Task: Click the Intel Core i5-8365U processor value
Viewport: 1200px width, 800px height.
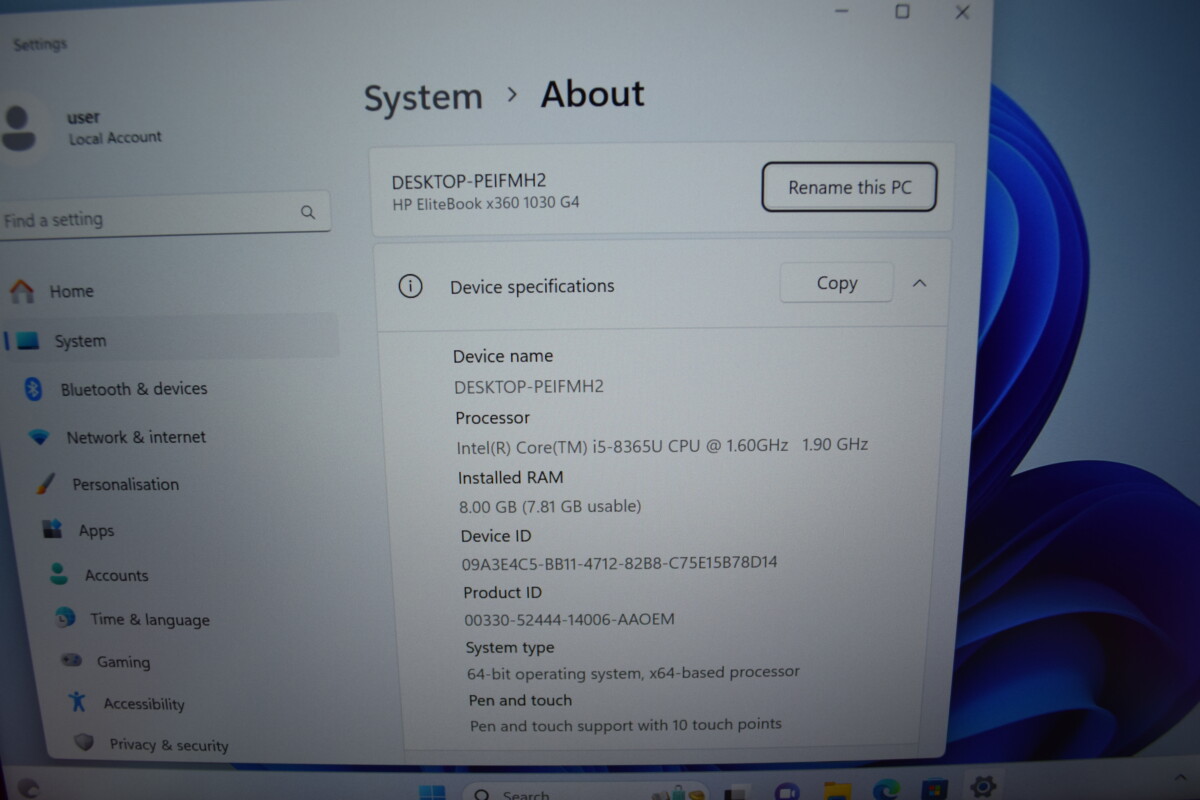Action: (662, 445)
